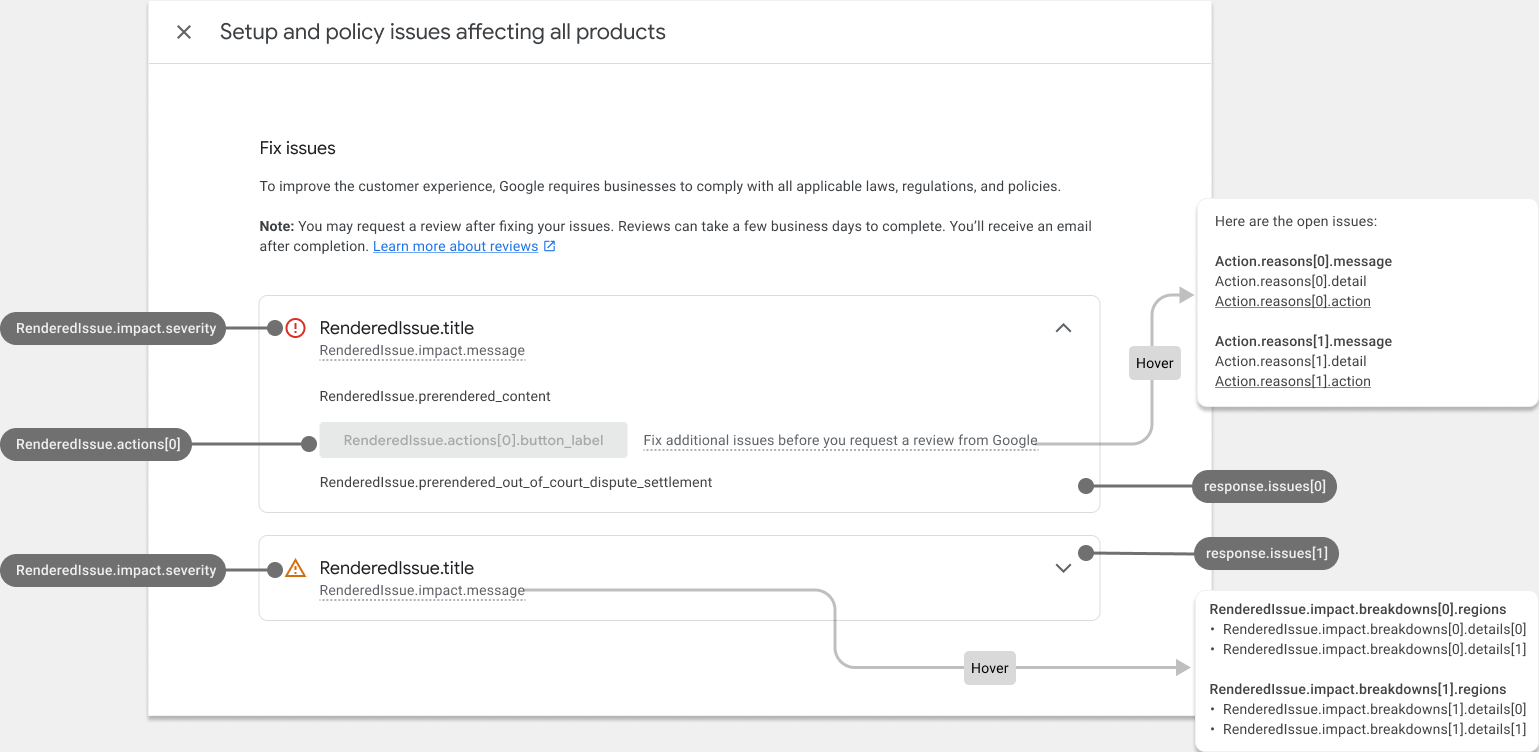
Task: Click the response.issues[1] annotation label
Action: click(x=1266, y=554)
